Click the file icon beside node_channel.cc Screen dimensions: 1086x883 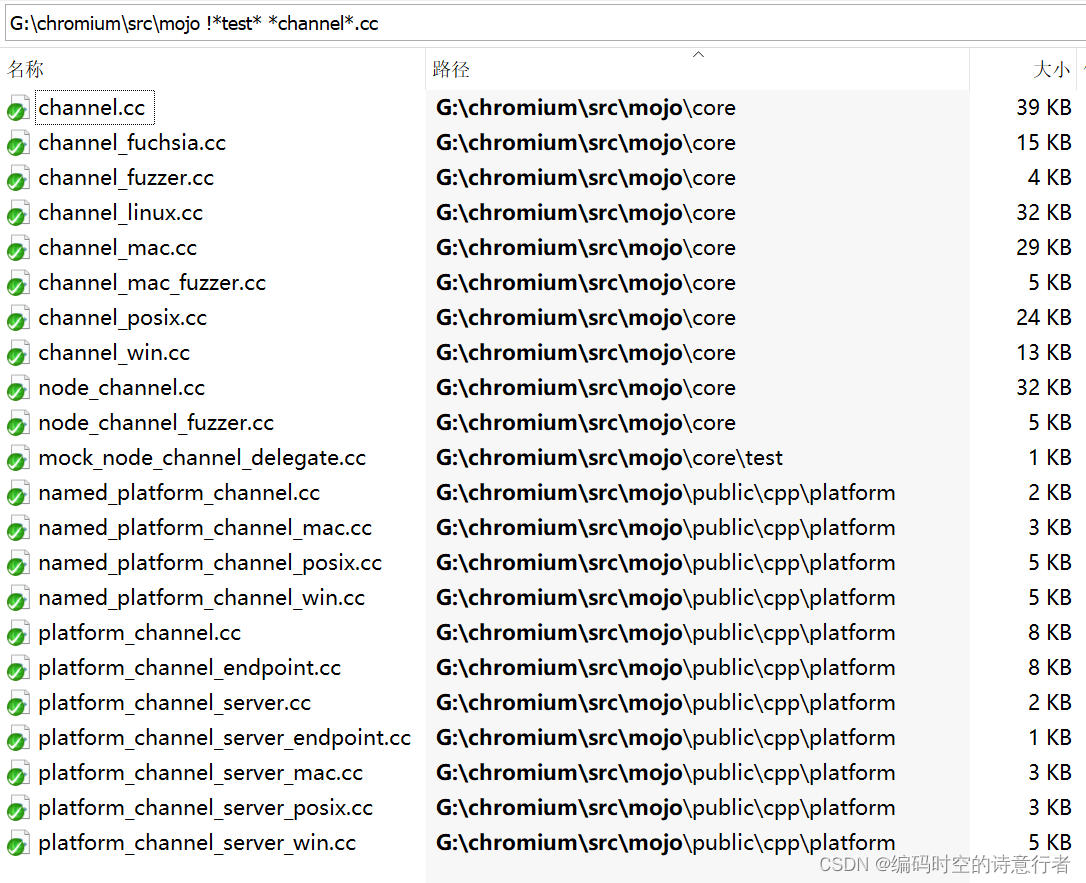click(x=18, y=389)
